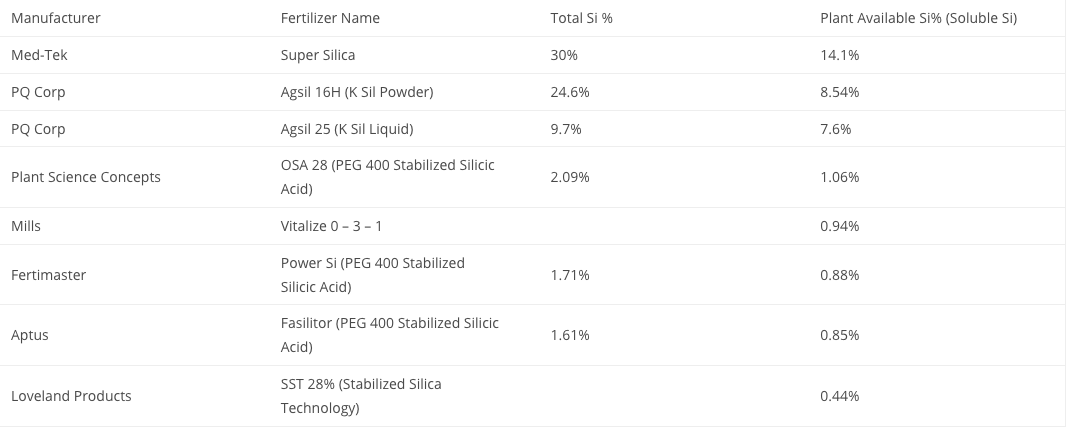Screen dimensions: 1071x430
Task: Click the Agsil 16H (K Sil Powder) cell
Action: pos(357,92)
